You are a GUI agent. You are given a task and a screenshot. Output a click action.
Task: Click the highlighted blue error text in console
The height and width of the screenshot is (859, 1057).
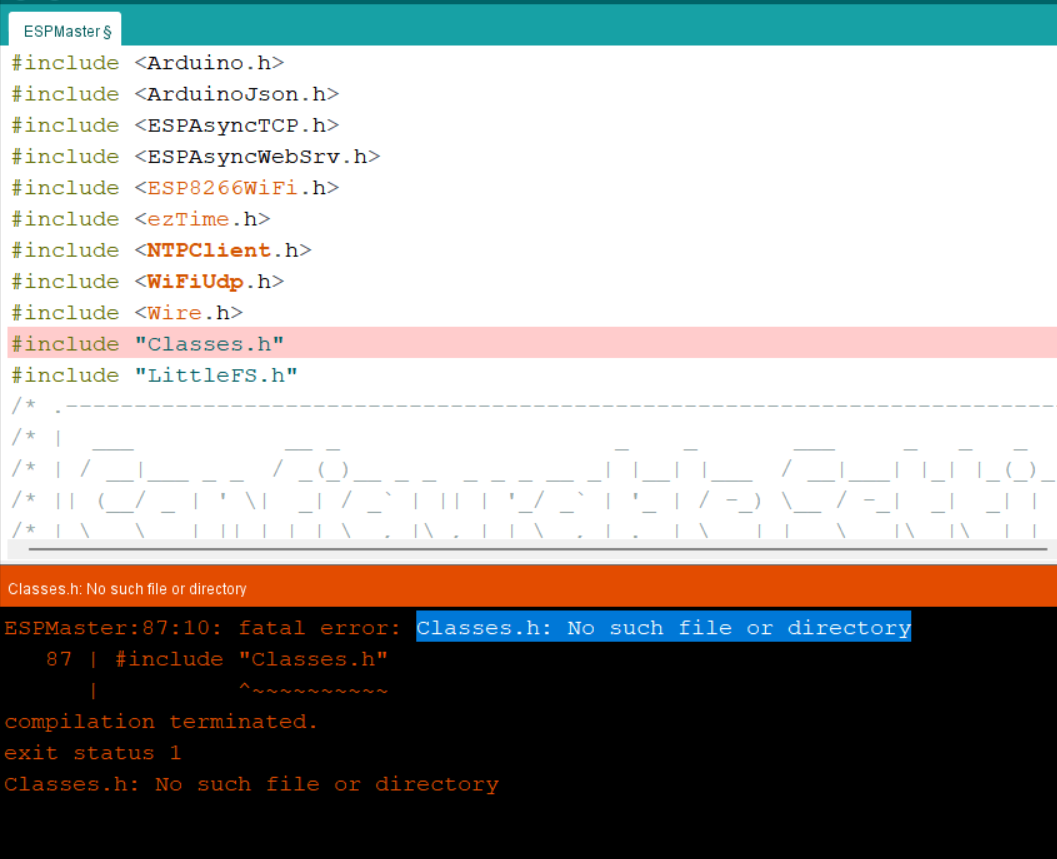point(663,627)
